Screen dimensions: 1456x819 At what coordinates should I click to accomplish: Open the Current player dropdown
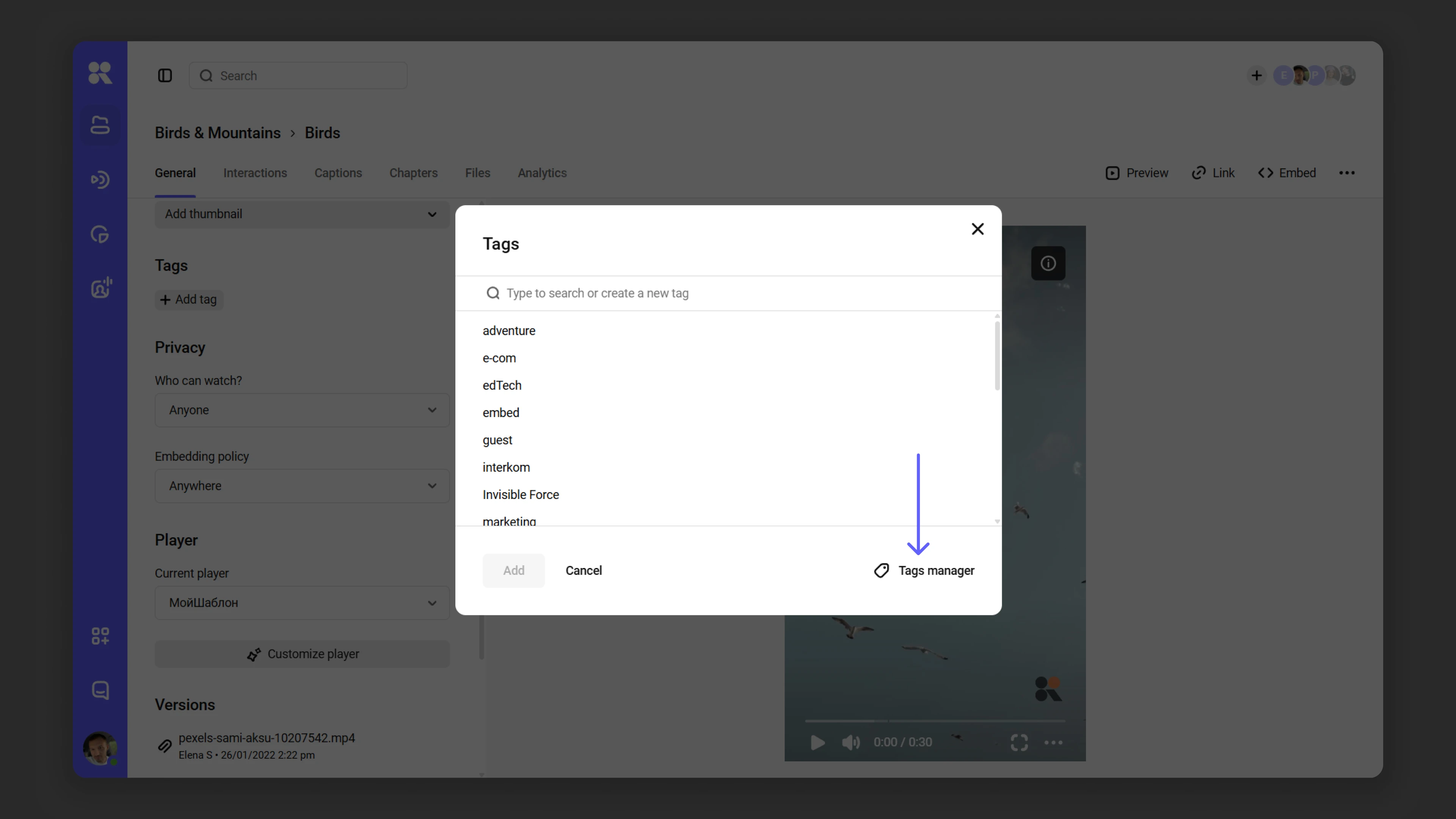pos(303,603)
